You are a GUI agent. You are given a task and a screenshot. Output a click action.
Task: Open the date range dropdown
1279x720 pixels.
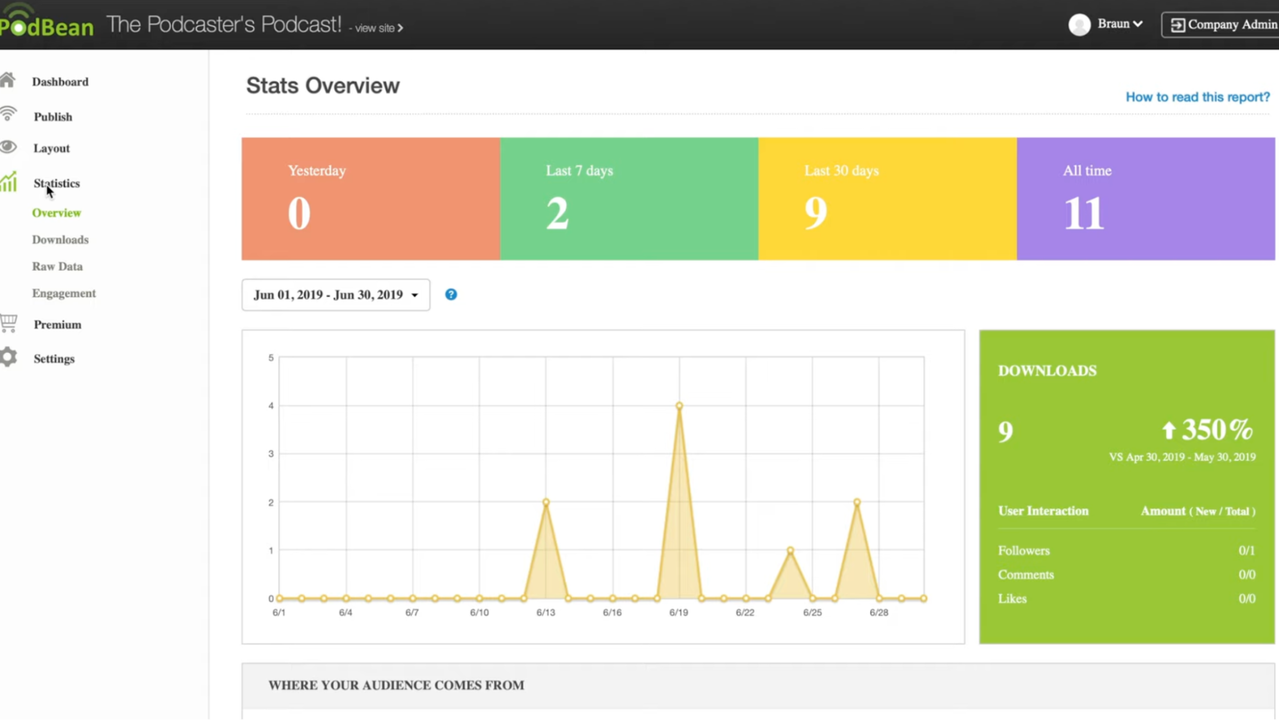(x=336, y=295)
